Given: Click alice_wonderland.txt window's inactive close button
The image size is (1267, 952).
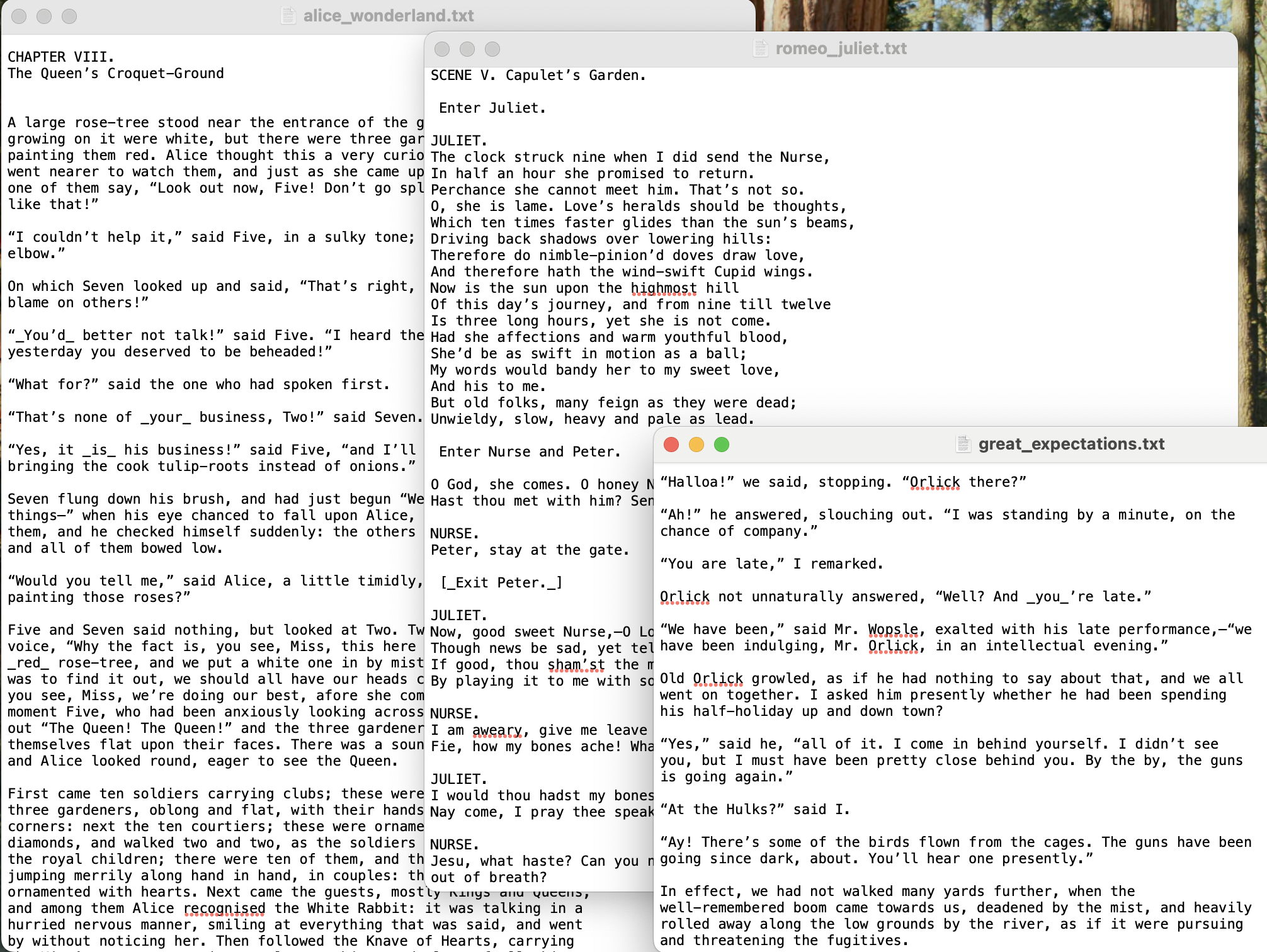Looking at the screenshot, I should click(x=19, y=16).
